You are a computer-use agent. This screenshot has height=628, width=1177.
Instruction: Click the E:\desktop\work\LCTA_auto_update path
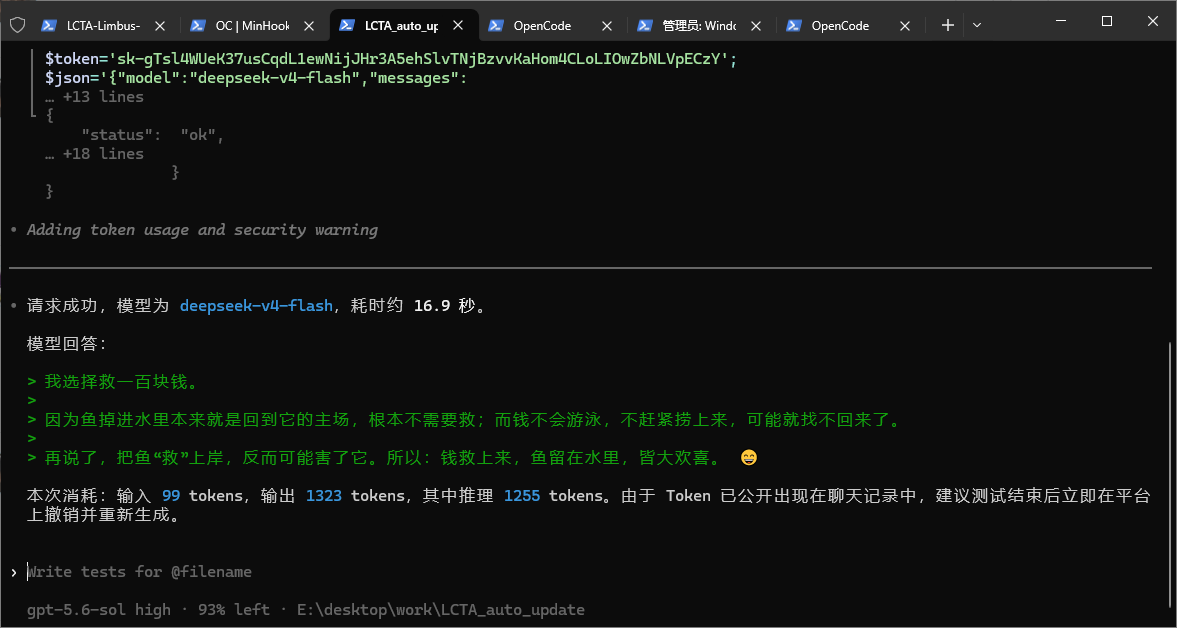441,610
